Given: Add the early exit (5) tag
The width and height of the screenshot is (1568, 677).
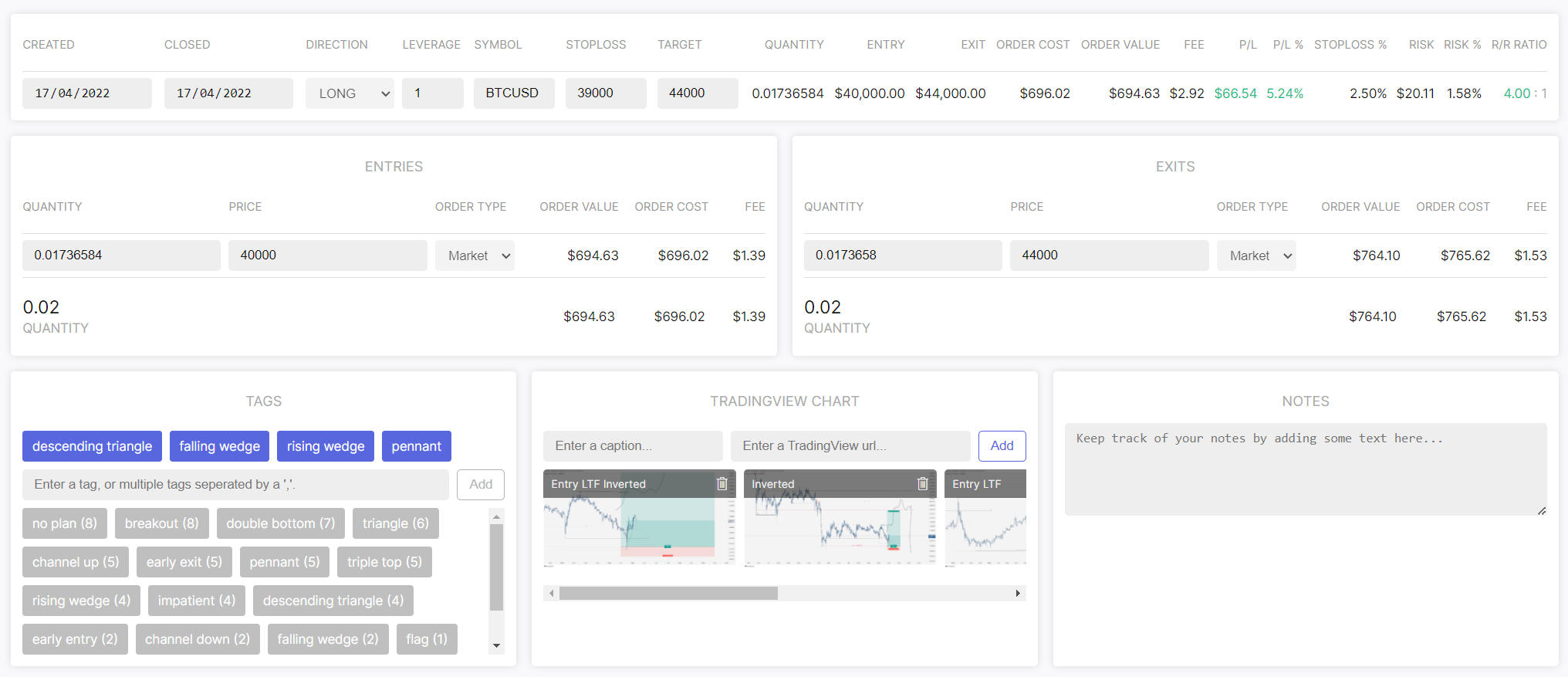Looking at the screenshot, I should 184,562.
